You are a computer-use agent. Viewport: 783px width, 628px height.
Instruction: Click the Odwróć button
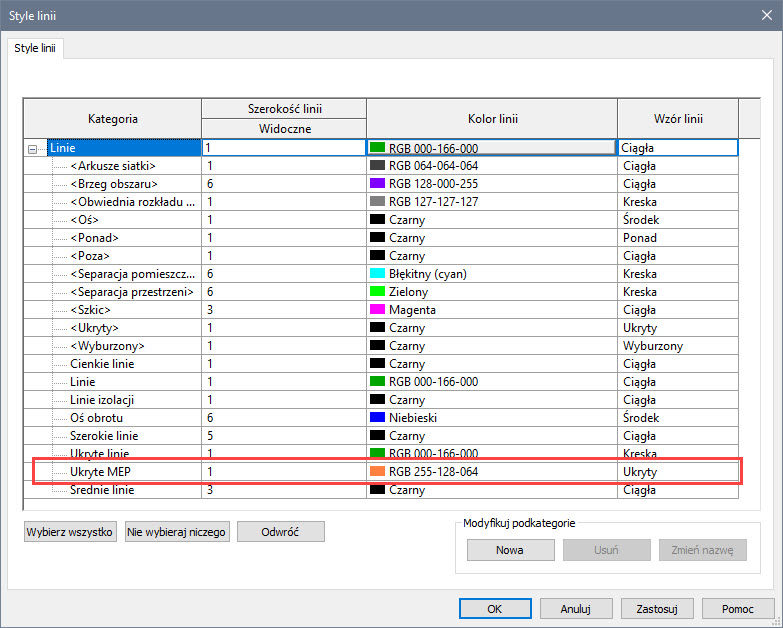[281, 532]
